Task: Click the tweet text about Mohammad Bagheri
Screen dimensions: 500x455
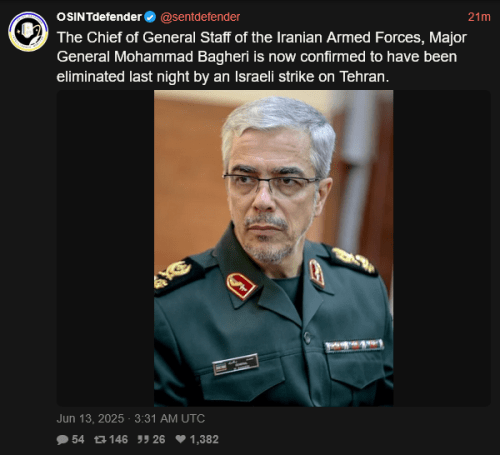Action: [262, 57]
